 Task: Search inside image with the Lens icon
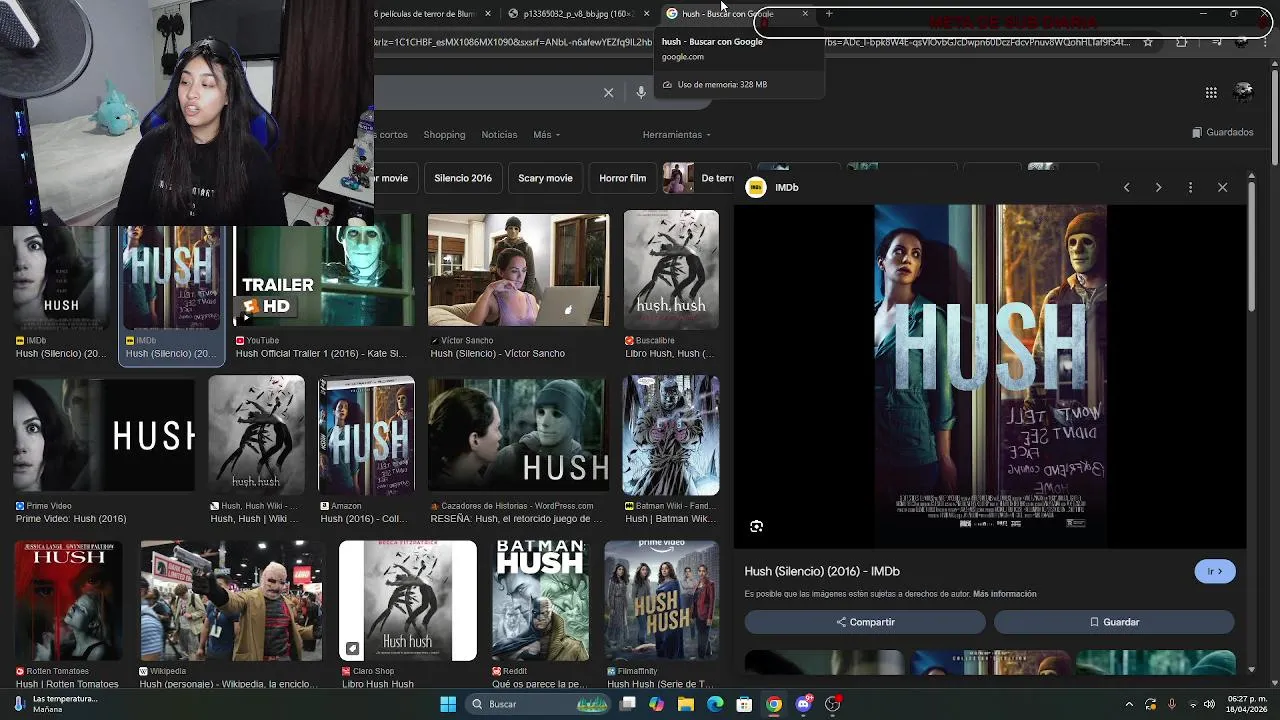point(757,526)
